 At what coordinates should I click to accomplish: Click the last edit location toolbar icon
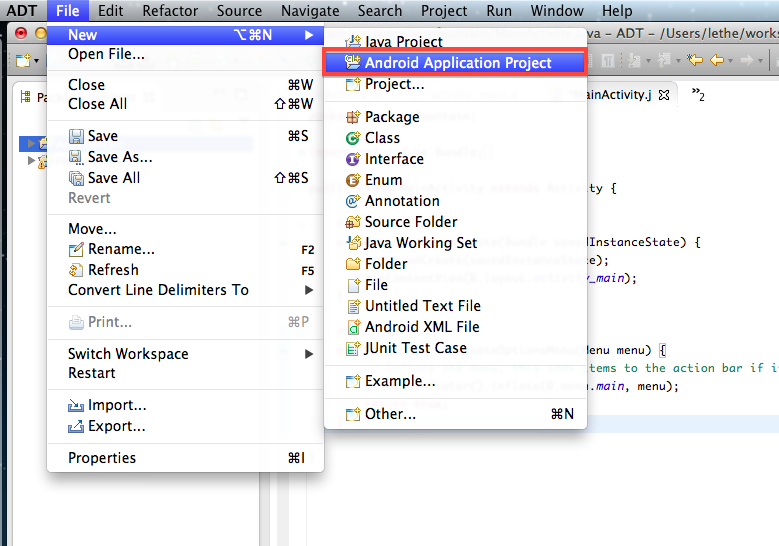point(695,60)
